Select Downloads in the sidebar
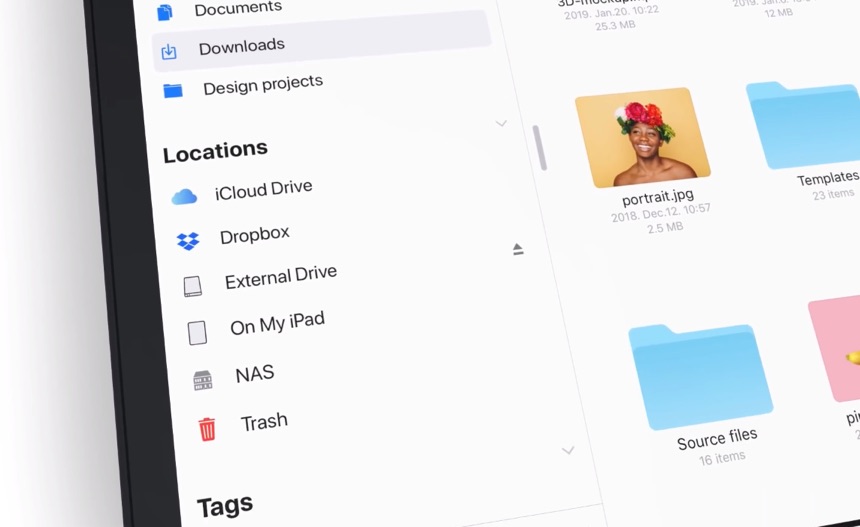The width and height of the screenshot is (860, 527). 321,43
